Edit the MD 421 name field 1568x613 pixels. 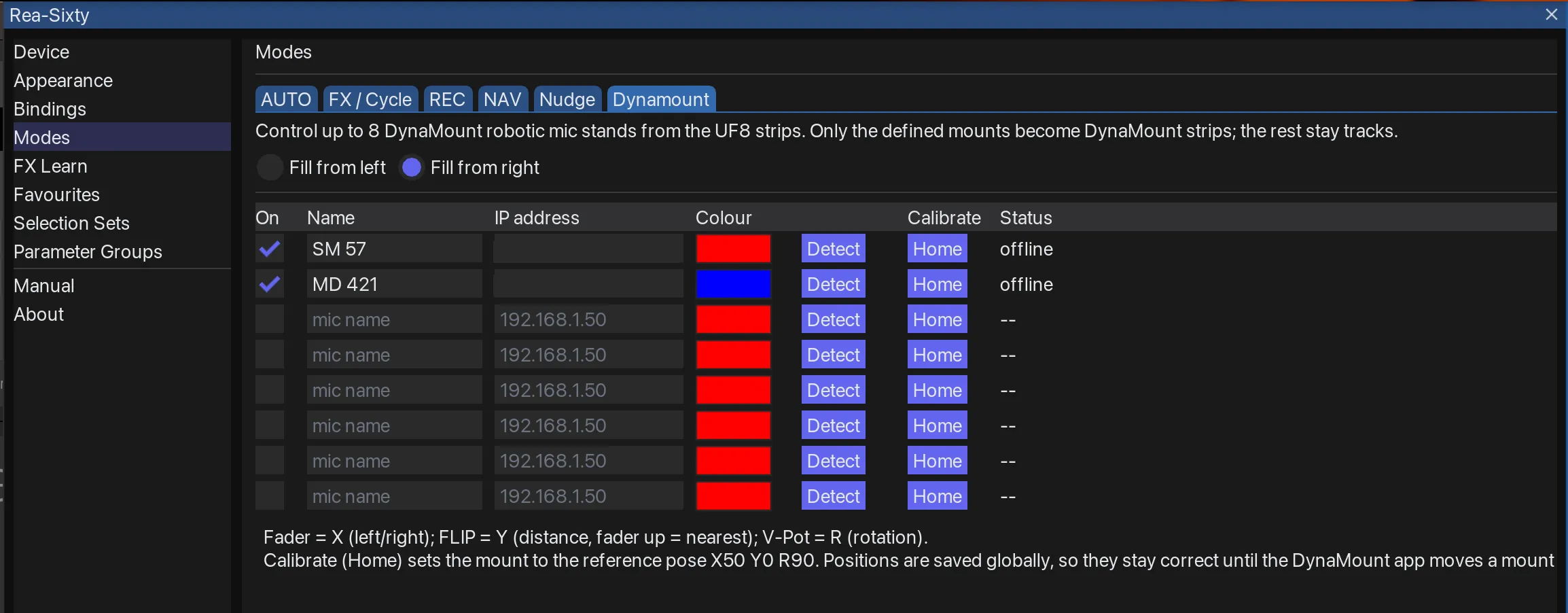point(395,284)
